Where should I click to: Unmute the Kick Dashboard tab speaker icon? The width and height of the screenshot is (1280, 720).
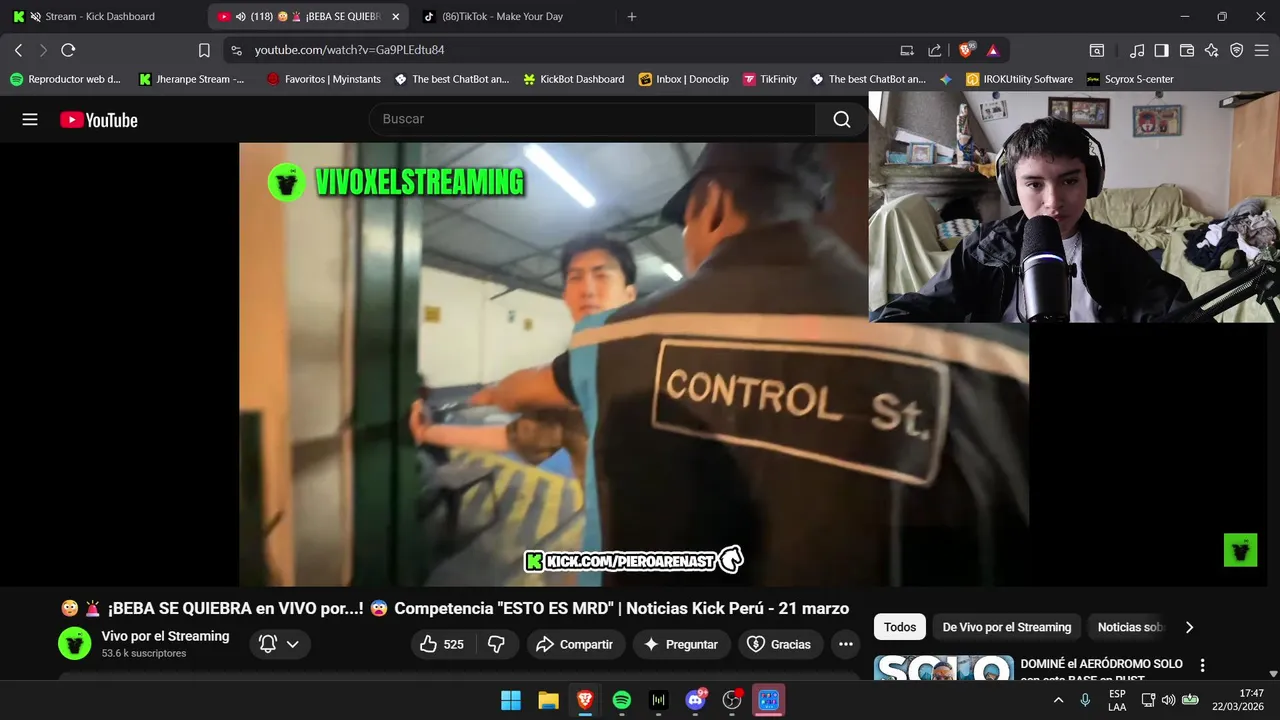pyautogui.click(x=36, y=17)
